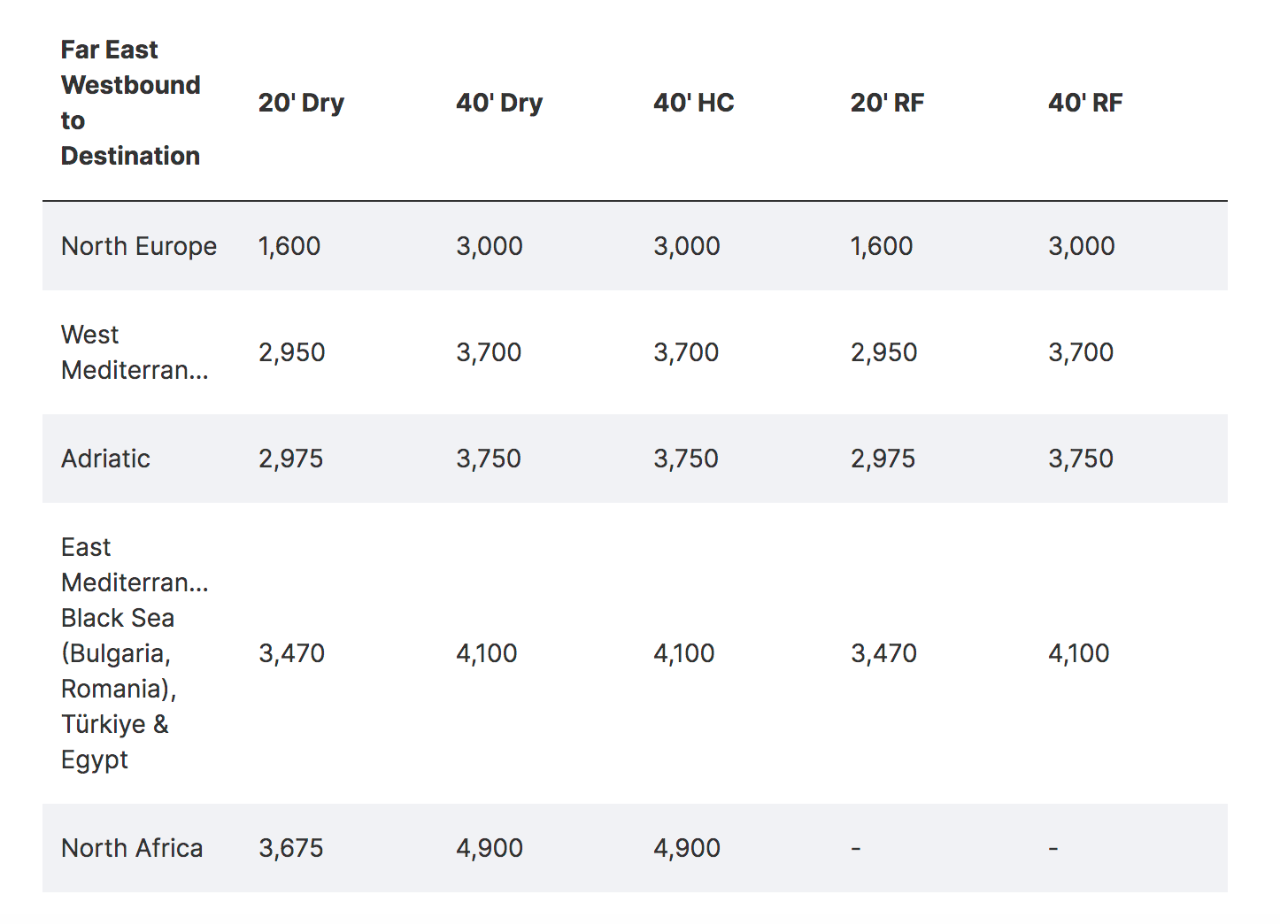This screenshot has width=1280, height=924.
Task: Select the 20' Dry column header
Action: click(x=301, y=103)
